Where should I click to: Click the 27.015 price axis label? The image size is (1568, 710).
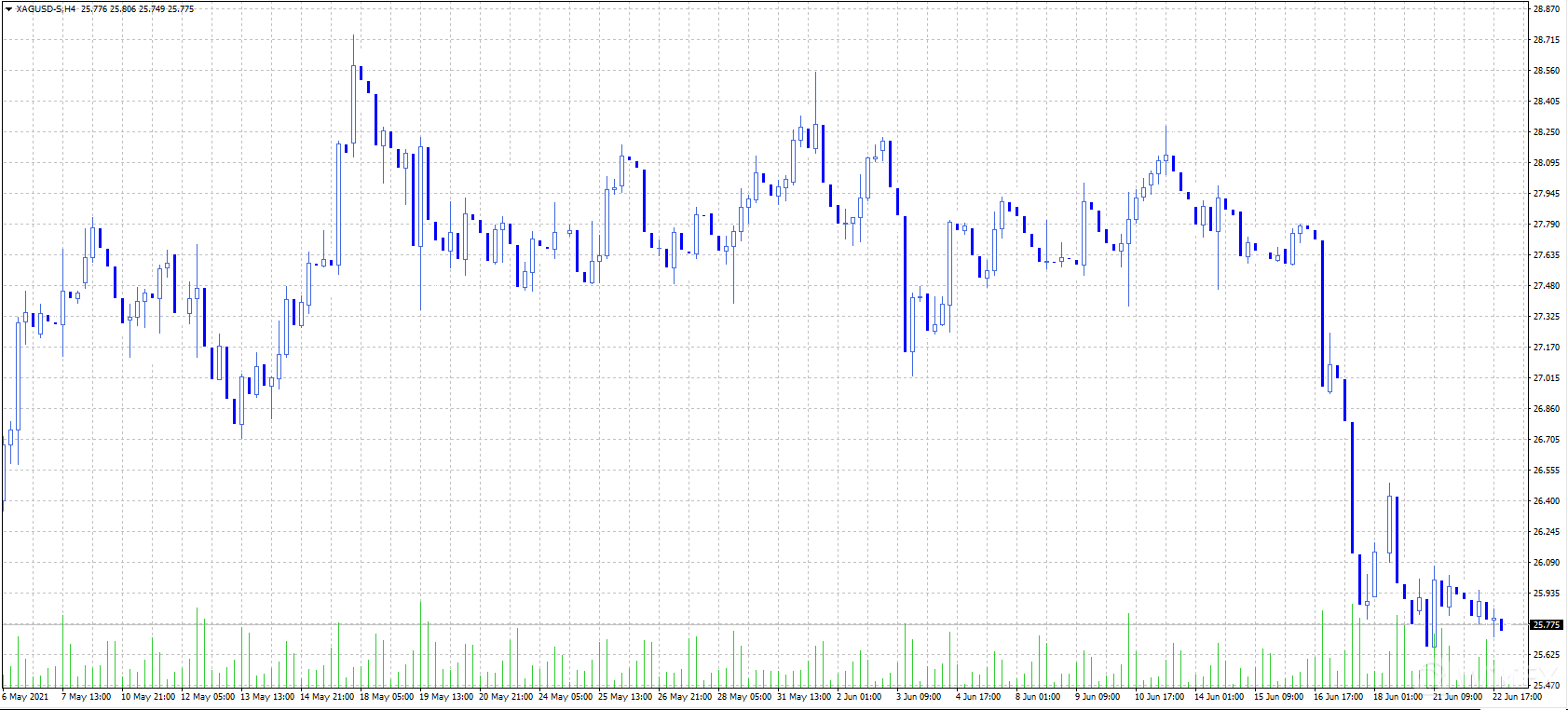[1547, 378]
